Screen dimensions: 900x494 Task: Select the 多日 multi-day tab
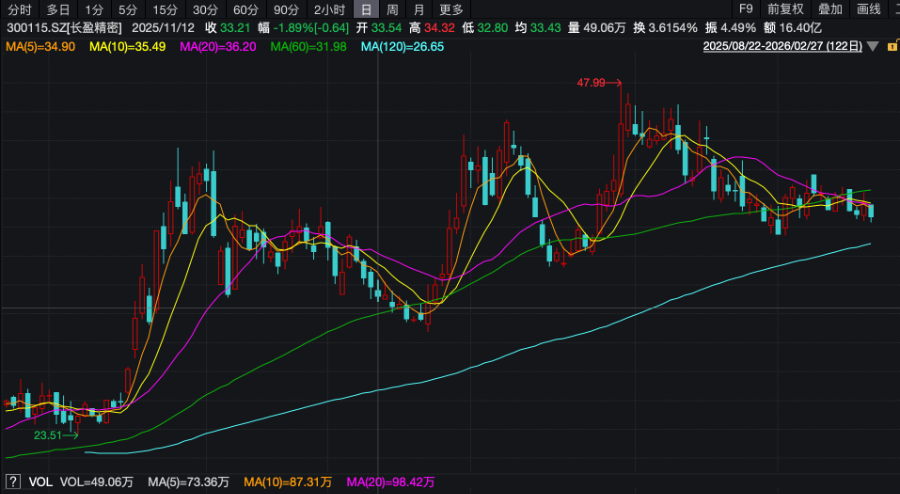tap(58, 9)
